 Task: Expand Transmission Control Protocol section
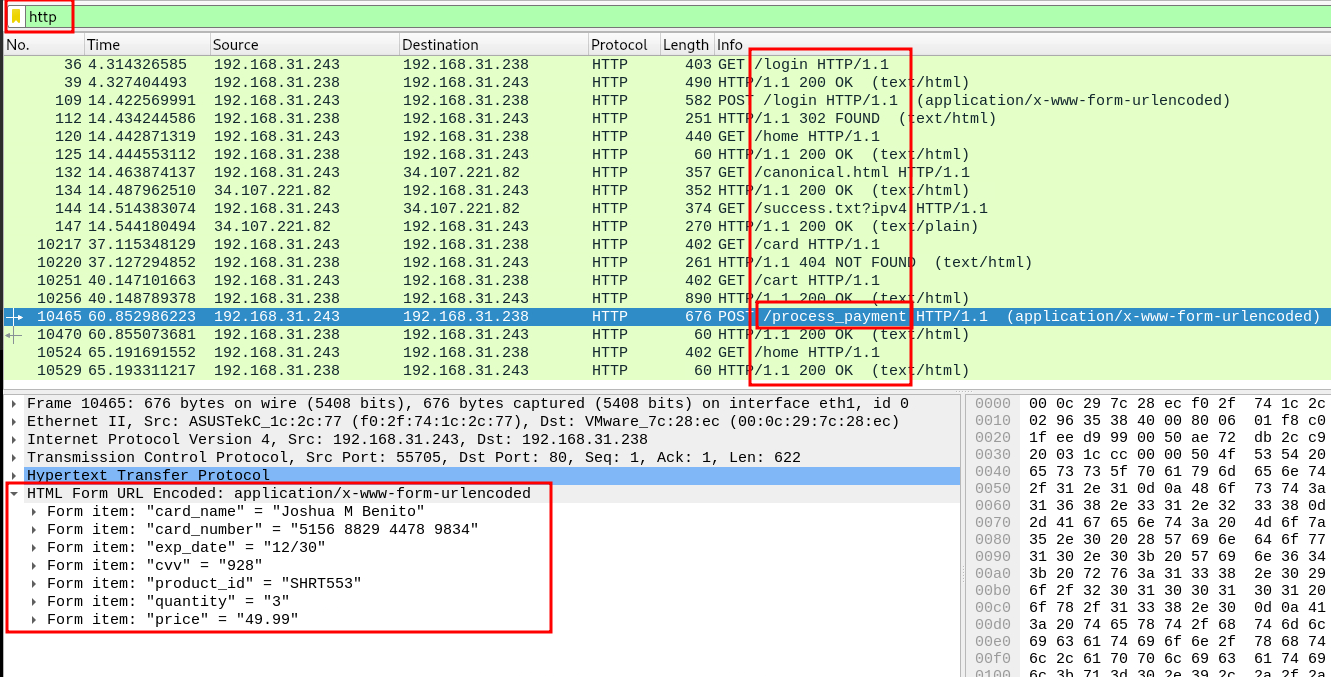click(x=13, y=458)
